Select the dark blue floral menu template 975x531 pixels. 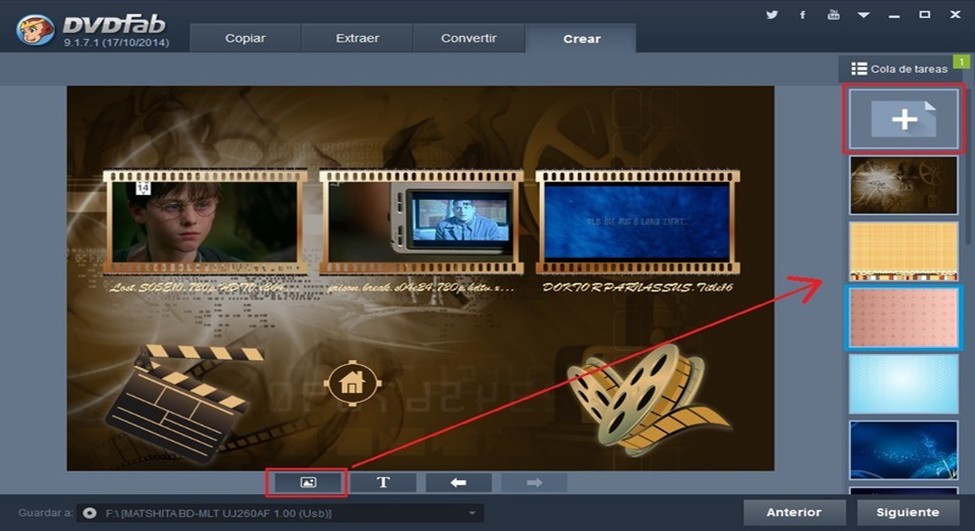coord(903,450)
